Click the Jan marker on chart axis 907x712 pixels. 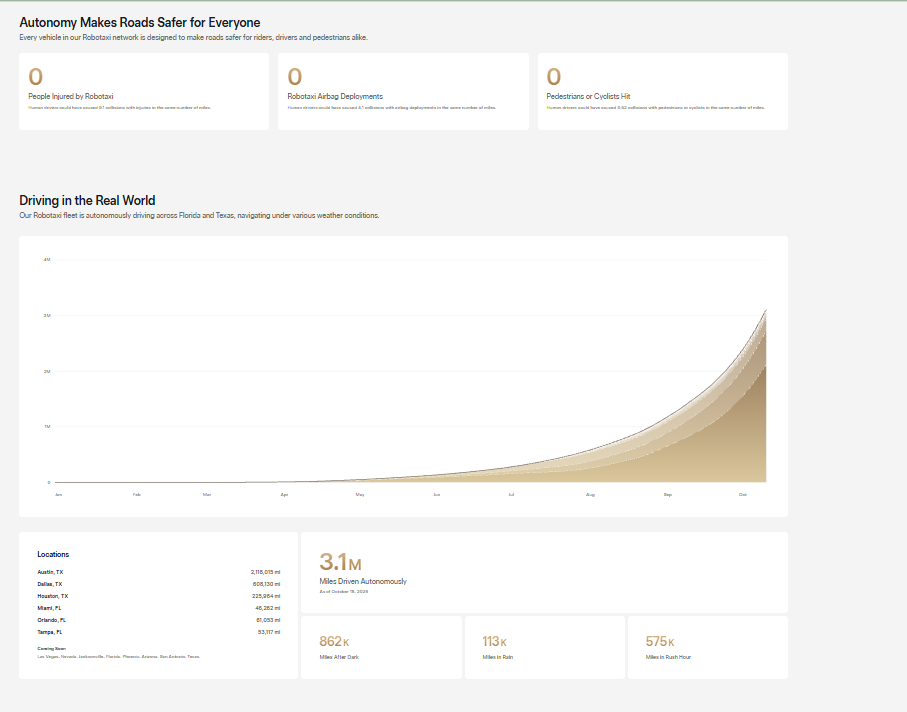click(58, 495)
